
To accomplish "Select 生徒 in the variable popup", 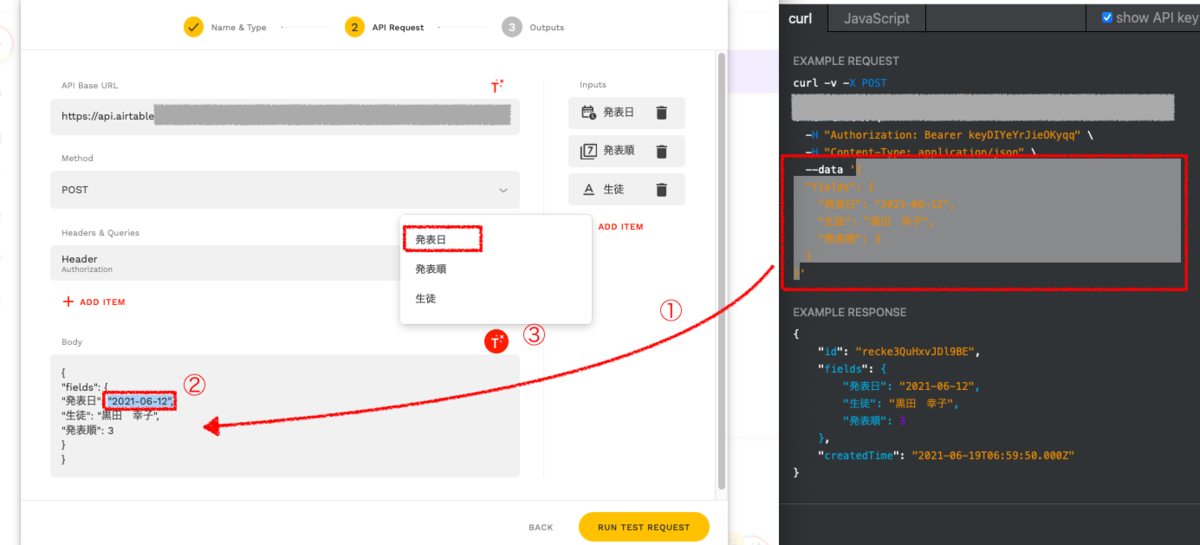I will coord(426,298).
